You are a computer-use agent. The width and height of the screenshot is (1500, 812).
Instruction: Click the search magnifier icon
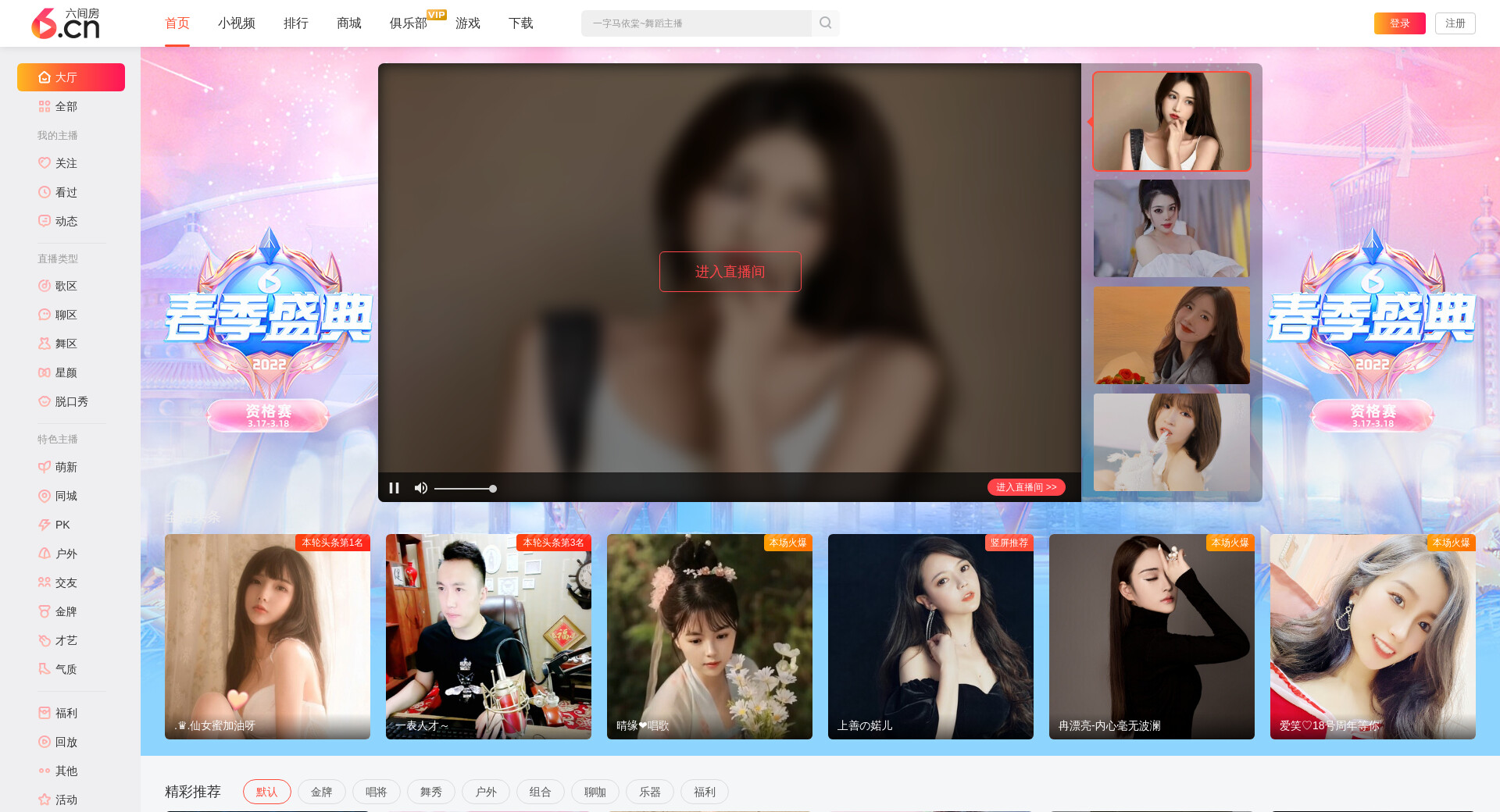click(825, 23)
